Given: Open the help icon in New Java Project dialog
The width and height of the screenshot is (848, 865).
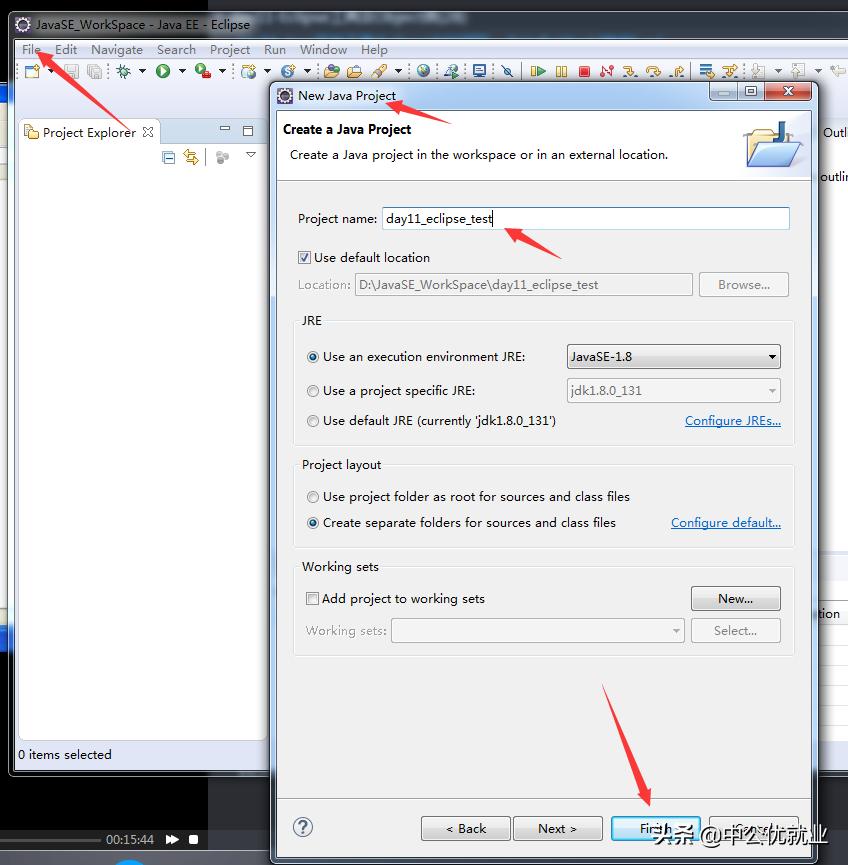Looking at the screenshot, I should [x=302, y=828].
